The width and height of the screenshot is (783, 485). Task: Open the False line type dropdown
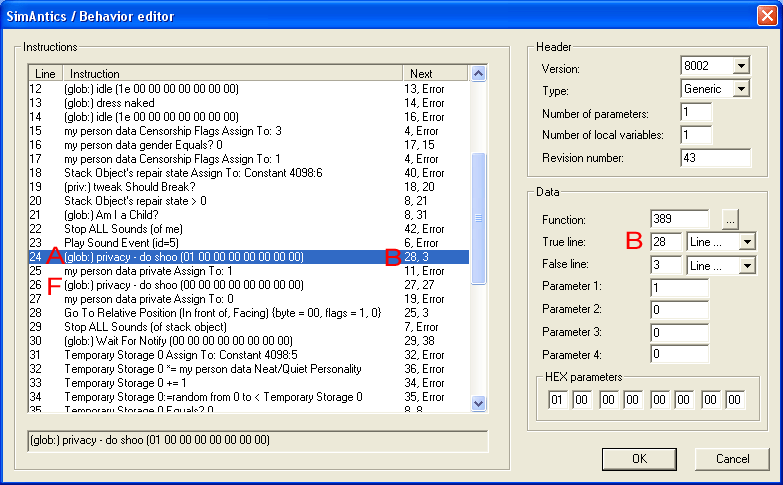pos(747,265)
